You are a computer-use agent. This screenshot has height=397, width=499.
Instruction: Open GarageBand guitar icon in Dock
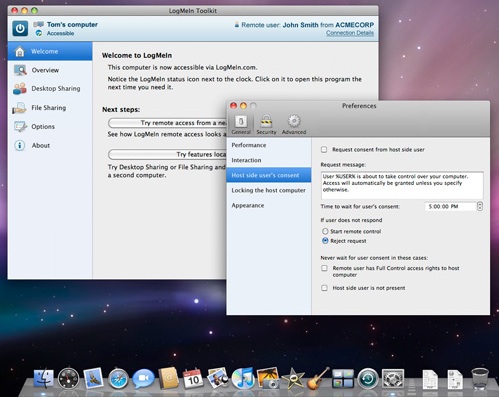(318, 378)
